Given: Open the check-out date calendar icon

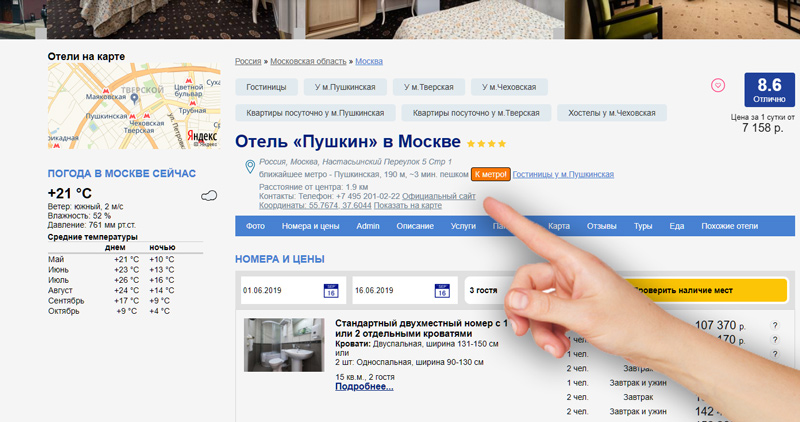Looking at the screenshot, I should [443, 291].
